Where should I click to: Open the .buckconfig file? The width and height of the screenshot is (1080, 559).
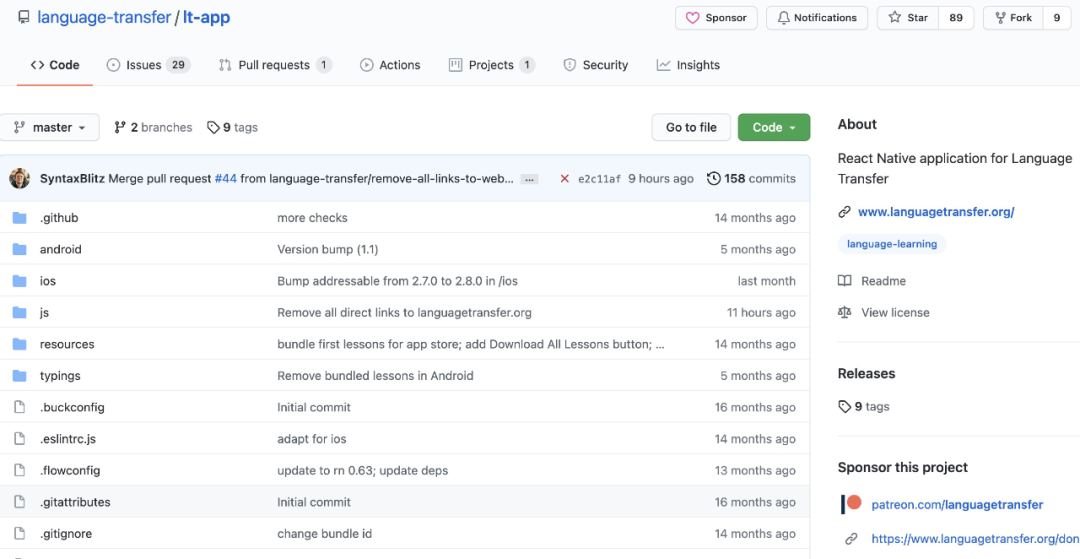(72, 408)
